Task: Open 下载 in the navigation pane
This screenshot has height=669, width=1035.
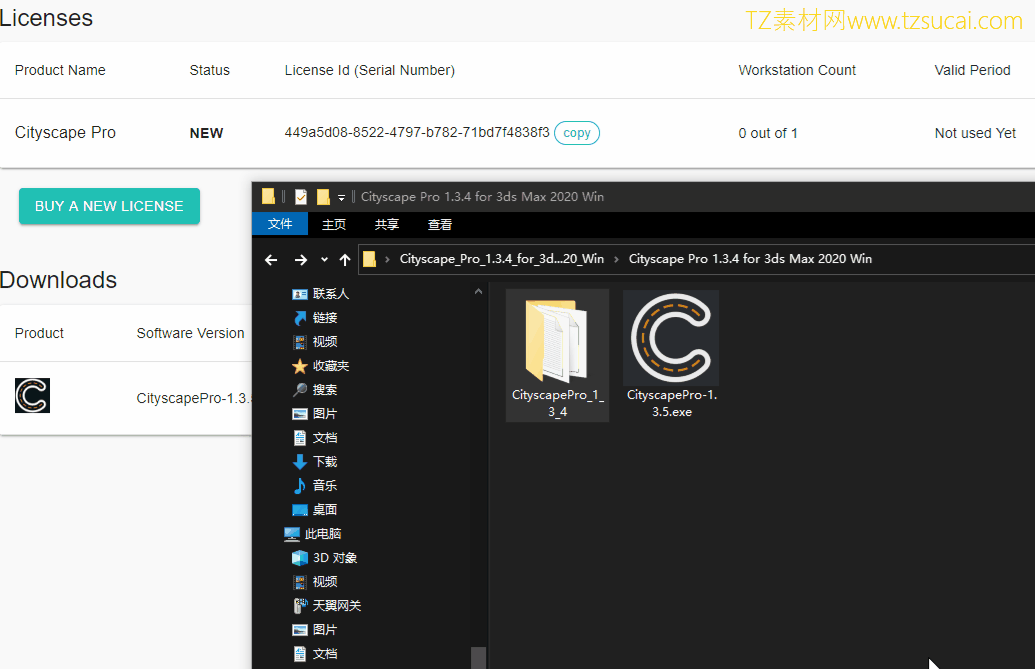Action: click(315, 462)
